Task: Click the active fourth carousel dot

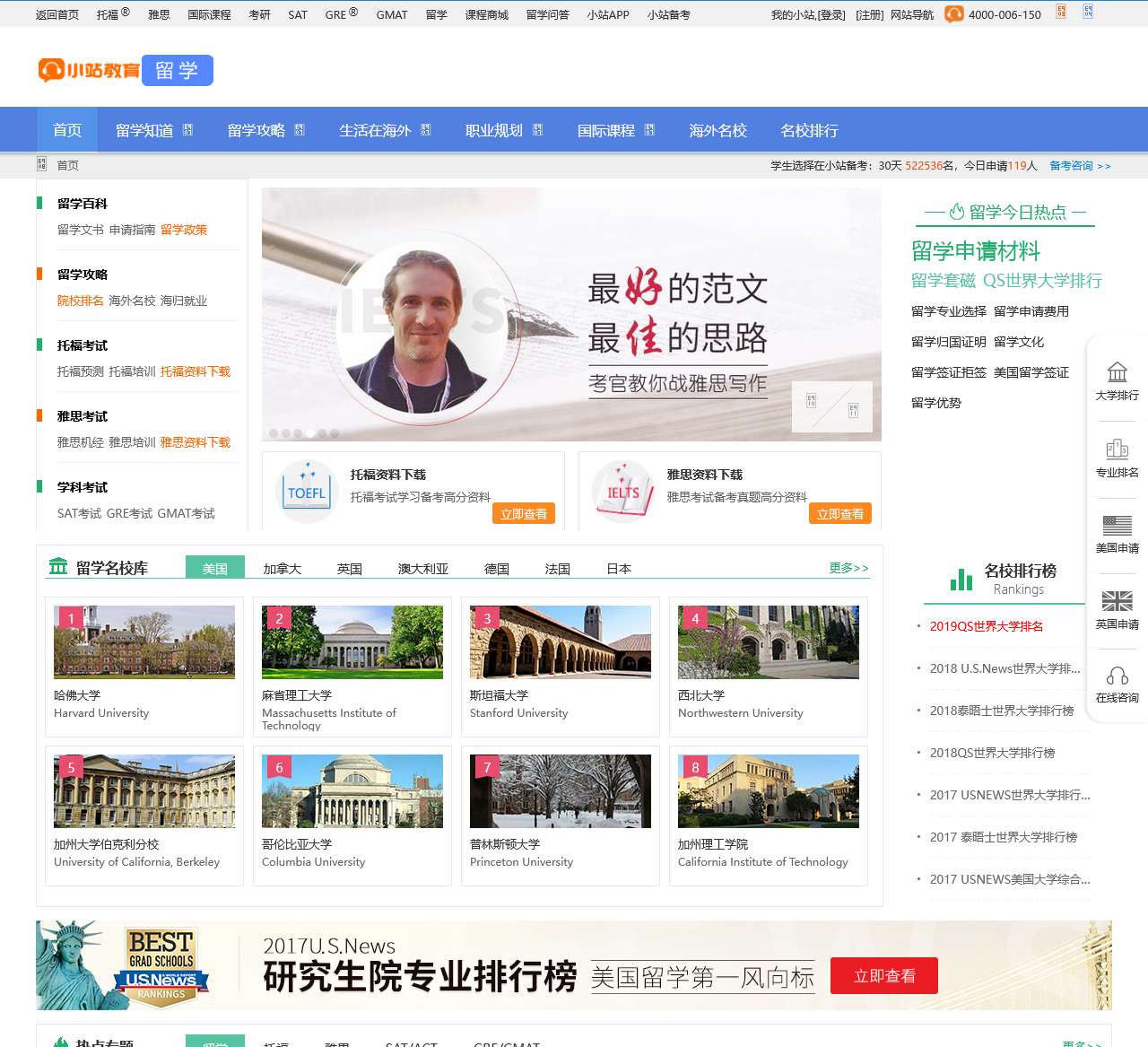Action: pyautogui.click(x=310, y=433)
